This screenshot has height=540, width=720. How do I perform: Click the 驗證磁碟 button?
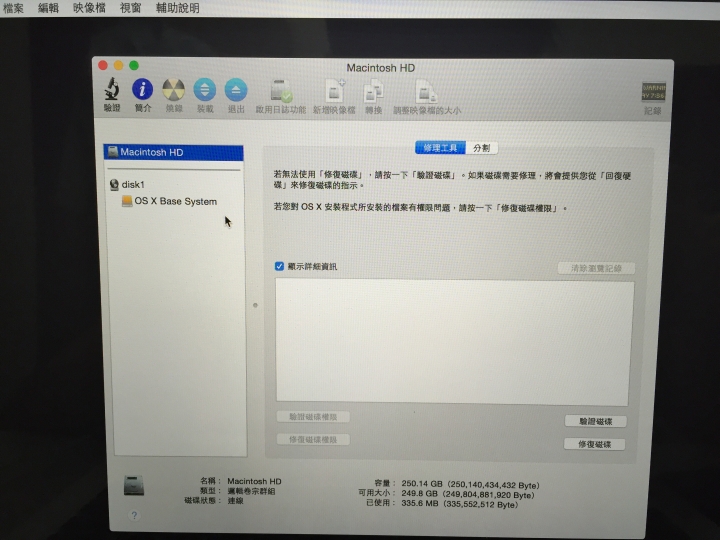coord(595,421)
